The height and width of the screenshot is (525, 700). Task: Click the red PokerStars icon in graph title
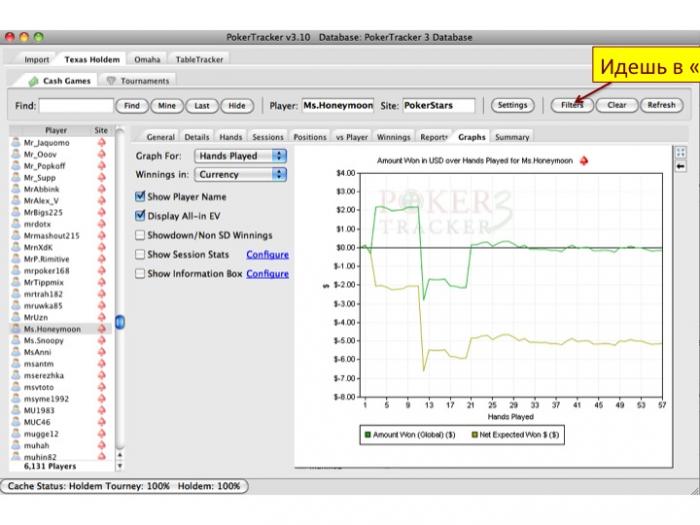coord(584,161)
